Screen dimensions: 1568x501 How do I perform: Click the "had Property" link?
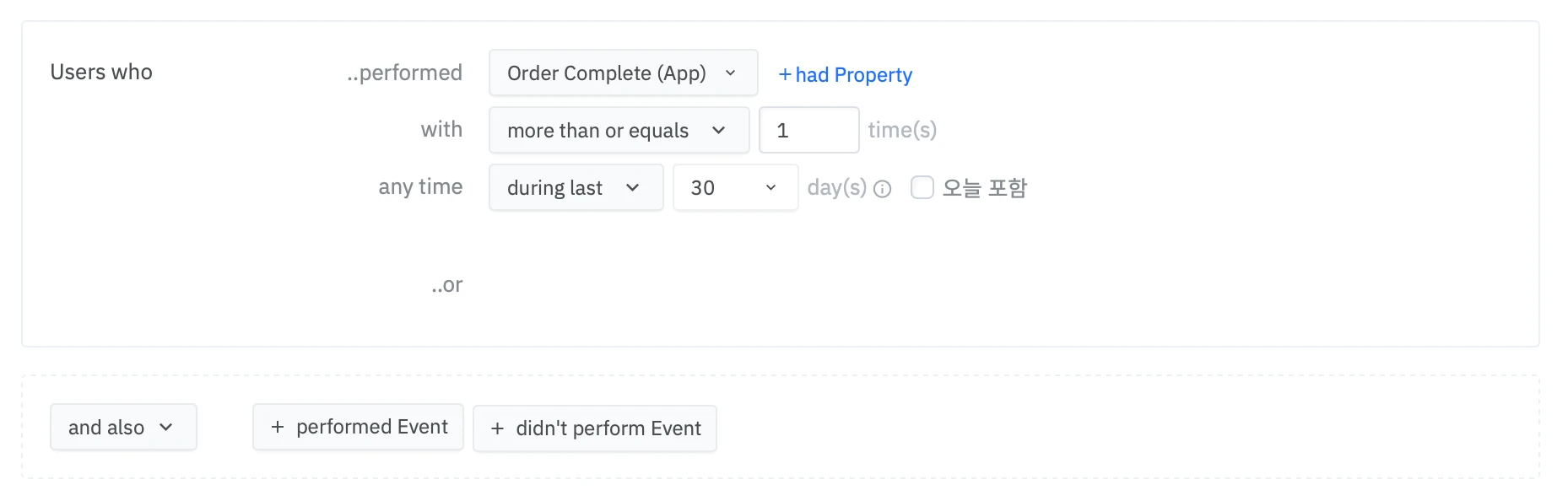pyautogui.click(x=852, y=75)
